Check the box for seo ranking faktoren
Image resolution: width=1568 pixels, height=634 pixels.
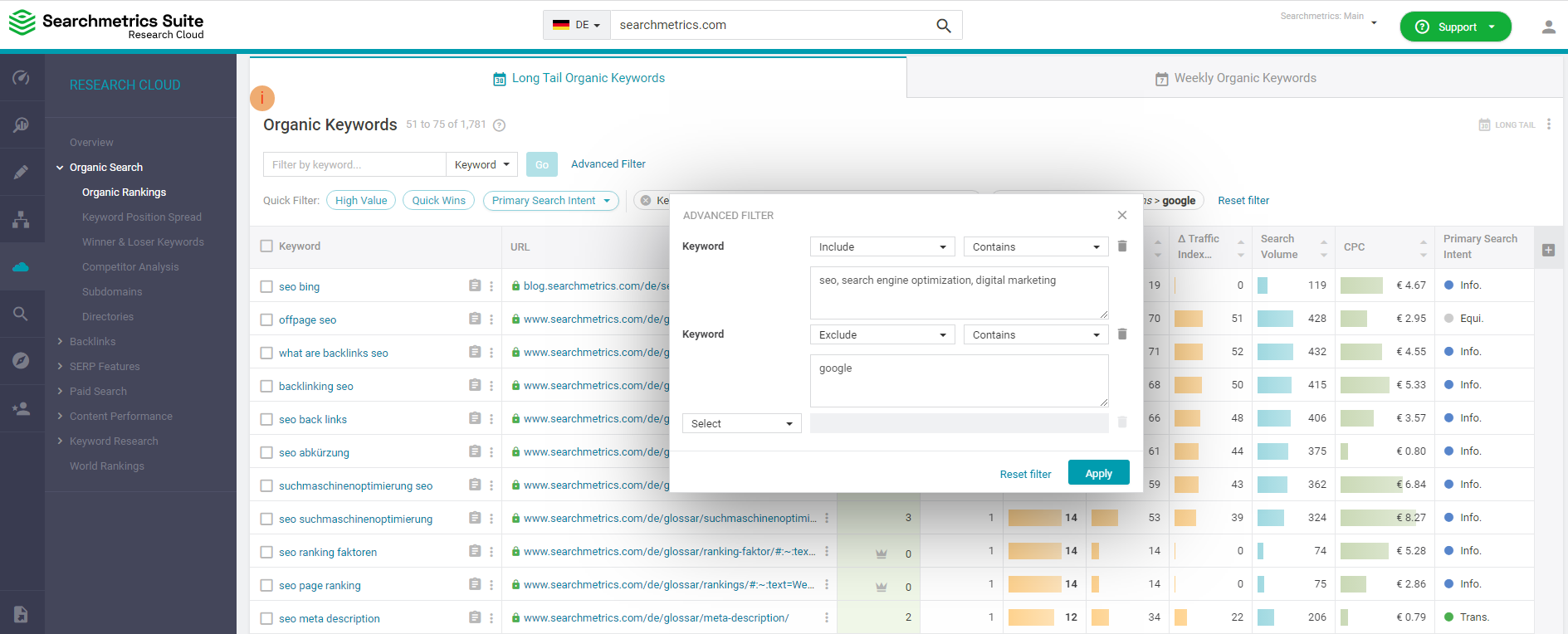click(266, 552)
